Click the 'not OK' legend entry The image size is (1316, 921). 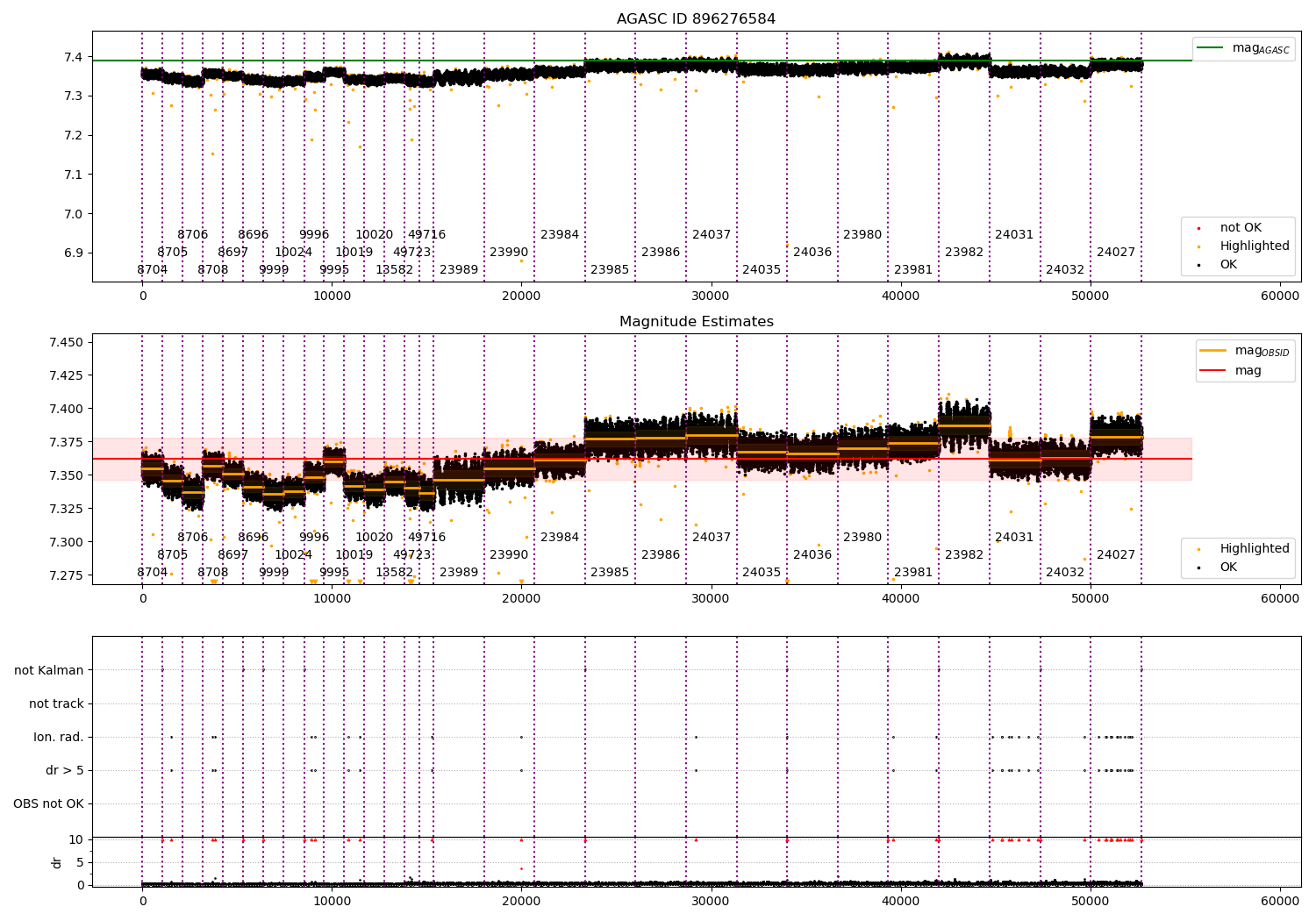pyautogui.click(x=1241, y=228)
